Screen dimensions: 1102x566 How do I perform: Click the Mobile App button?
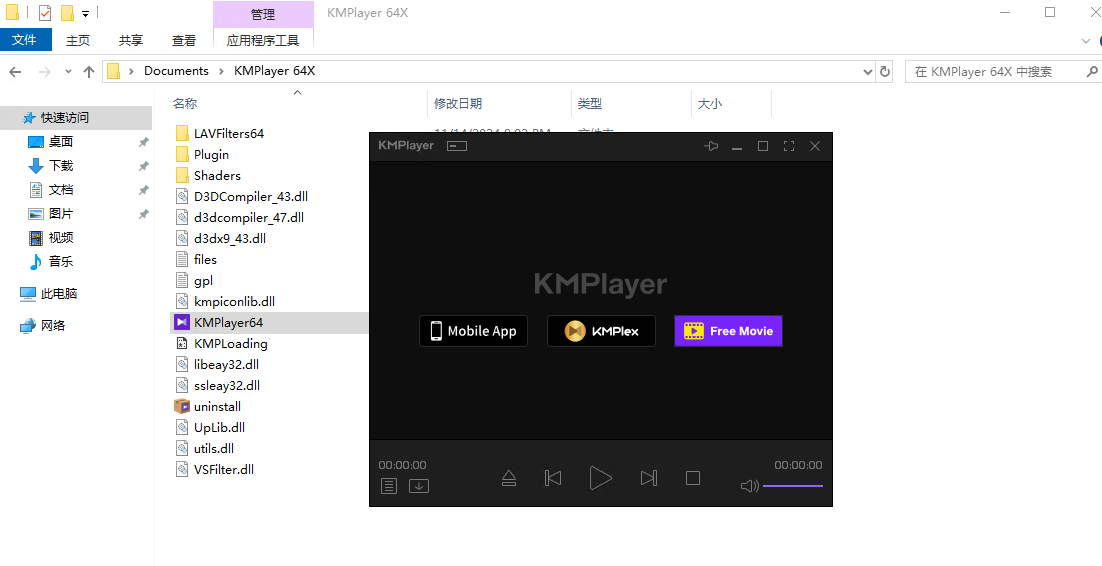point(473,331)
